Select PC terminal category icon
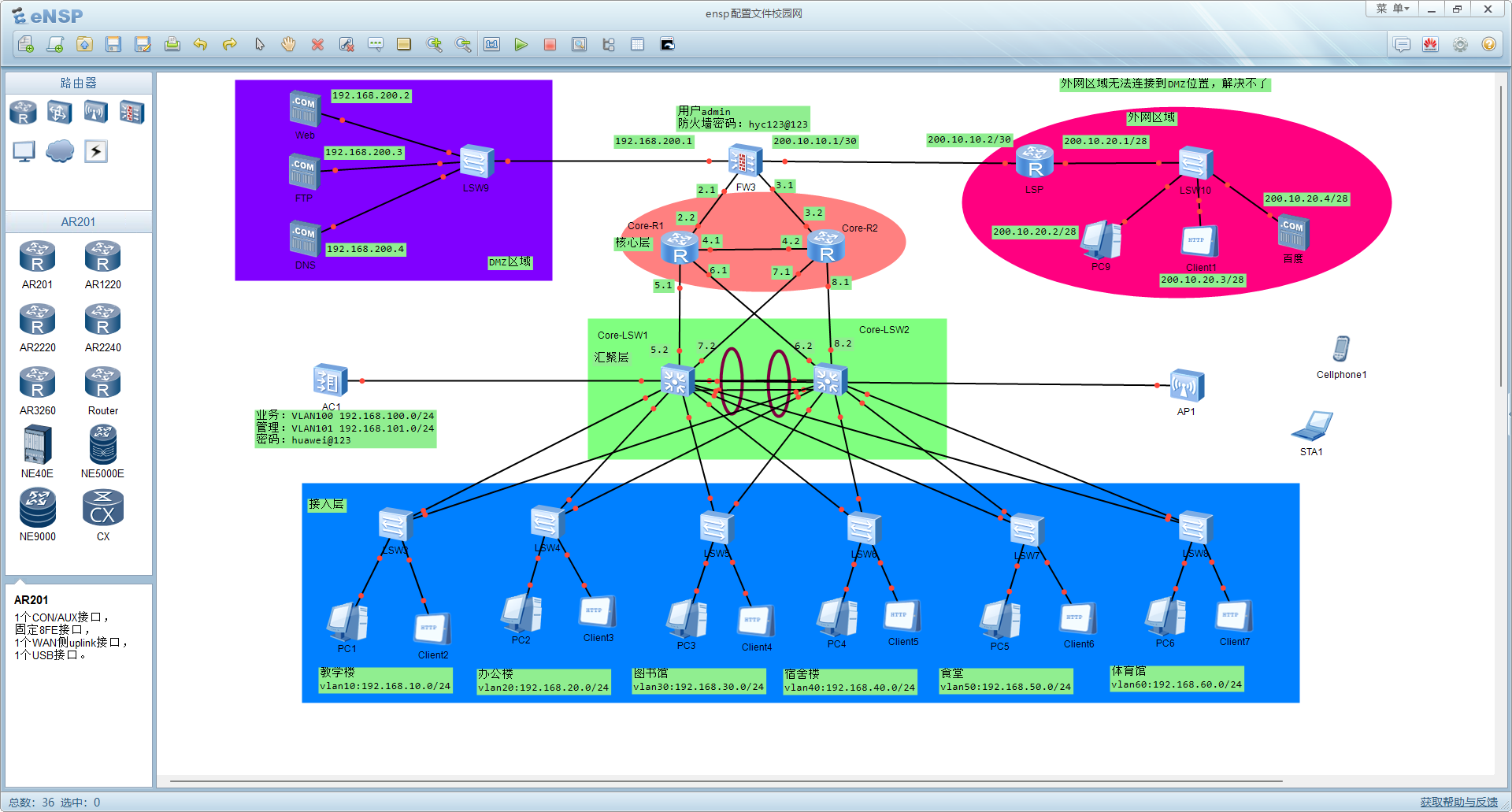 click(24, 150)
